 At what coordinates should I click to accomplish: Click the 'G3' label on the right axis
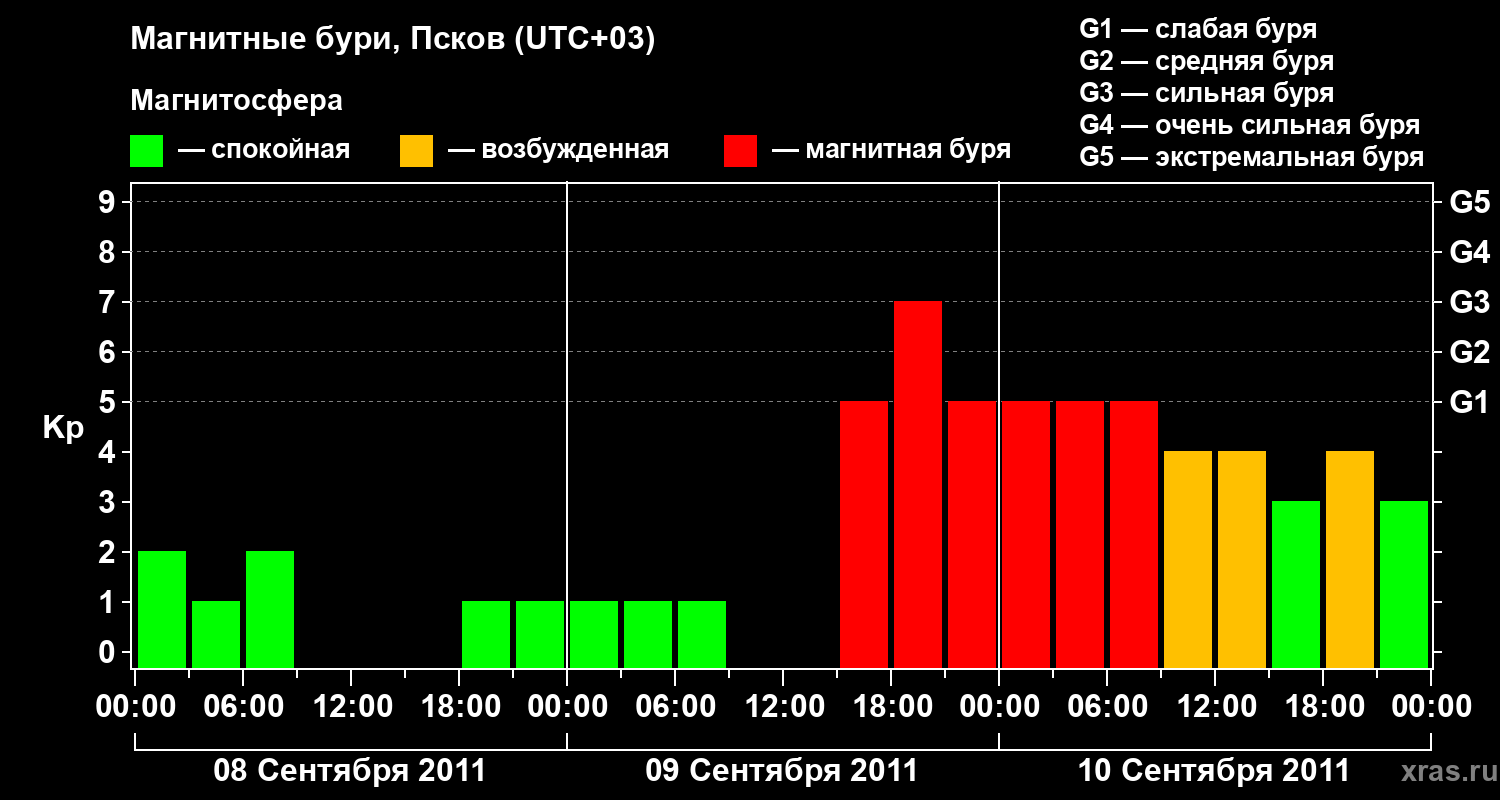coord(1470,302)
